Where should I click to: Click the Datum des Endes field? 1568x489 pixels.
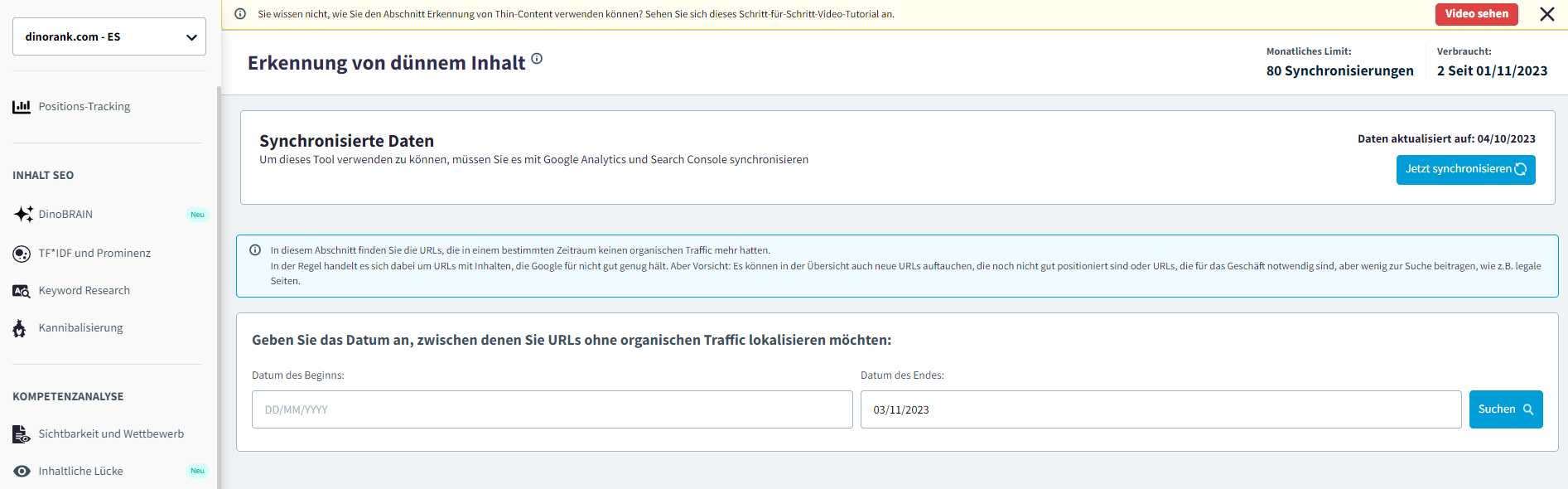(x=1160, y=409)
